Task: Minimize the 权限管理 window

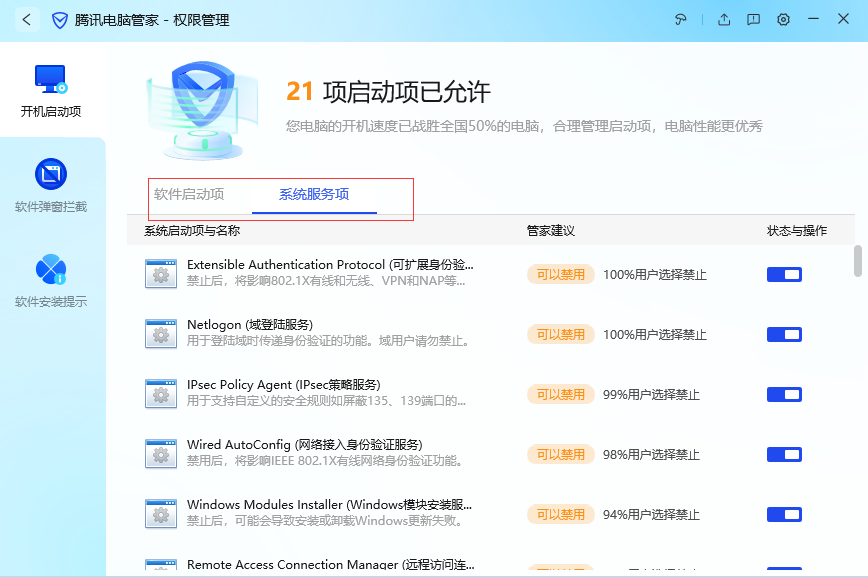Action: [x=813, y=19]
